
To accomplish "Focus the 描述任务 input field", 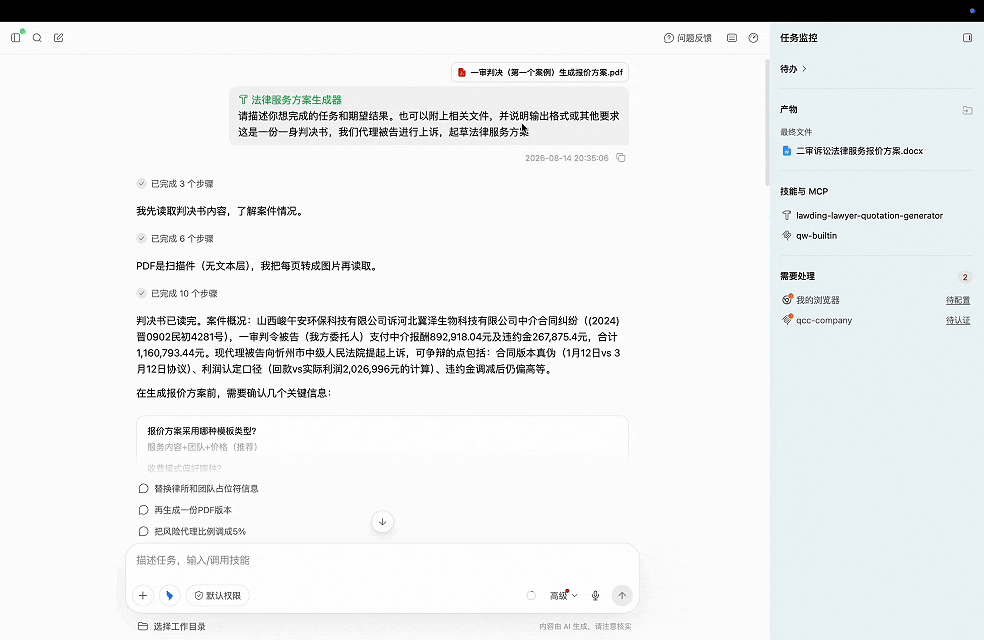I will 382,560.
